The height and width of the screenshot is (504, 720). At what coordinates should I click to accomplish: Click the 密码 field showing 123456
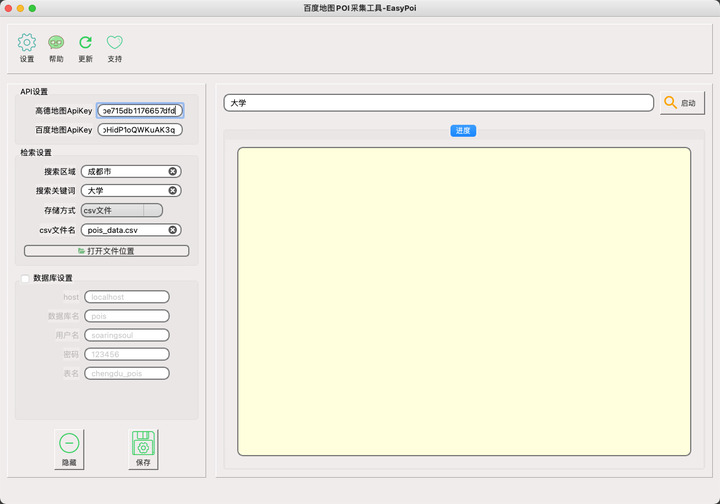coord(127,354)
